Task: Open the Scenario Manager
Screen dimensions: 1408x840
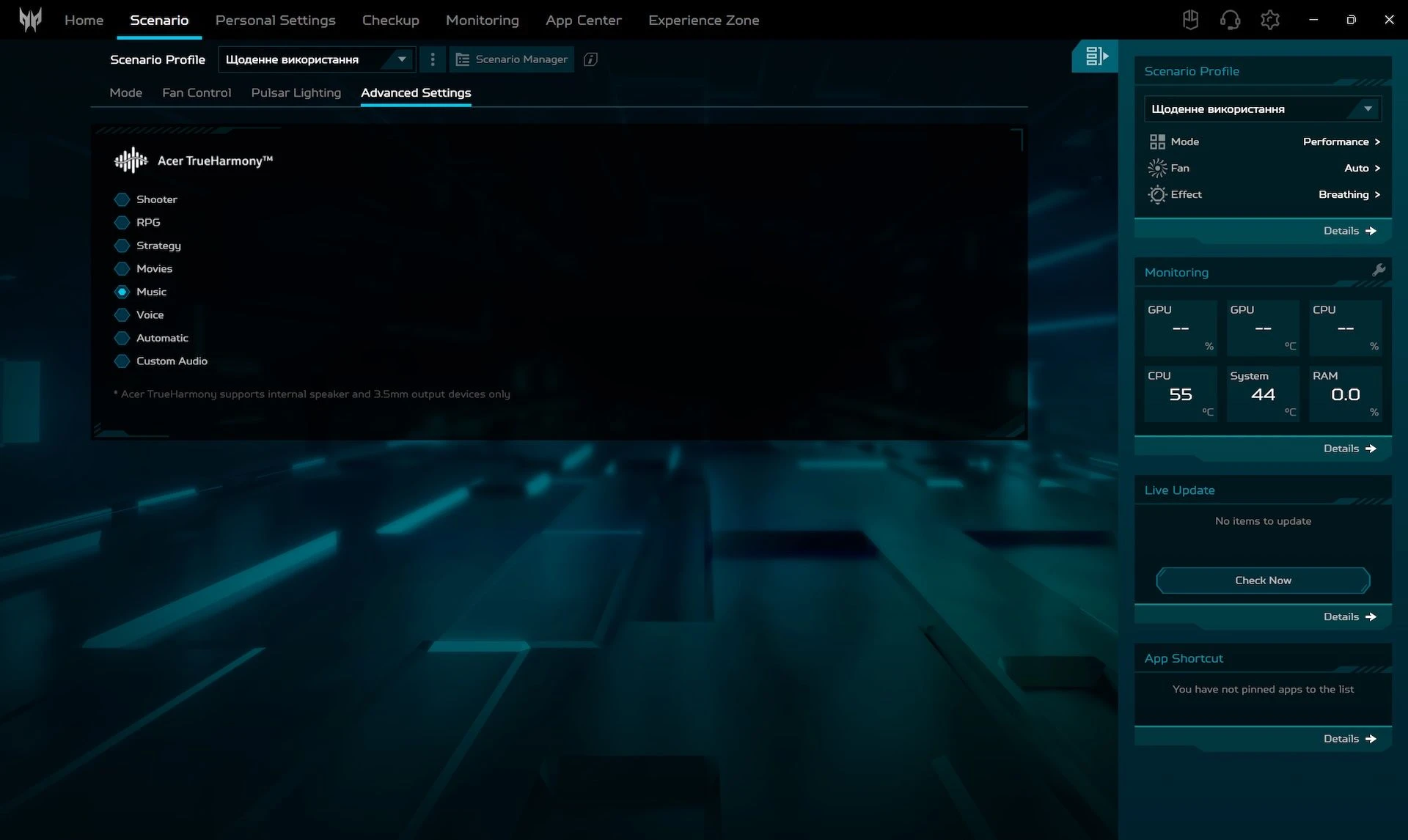Action: coord(512,59)
